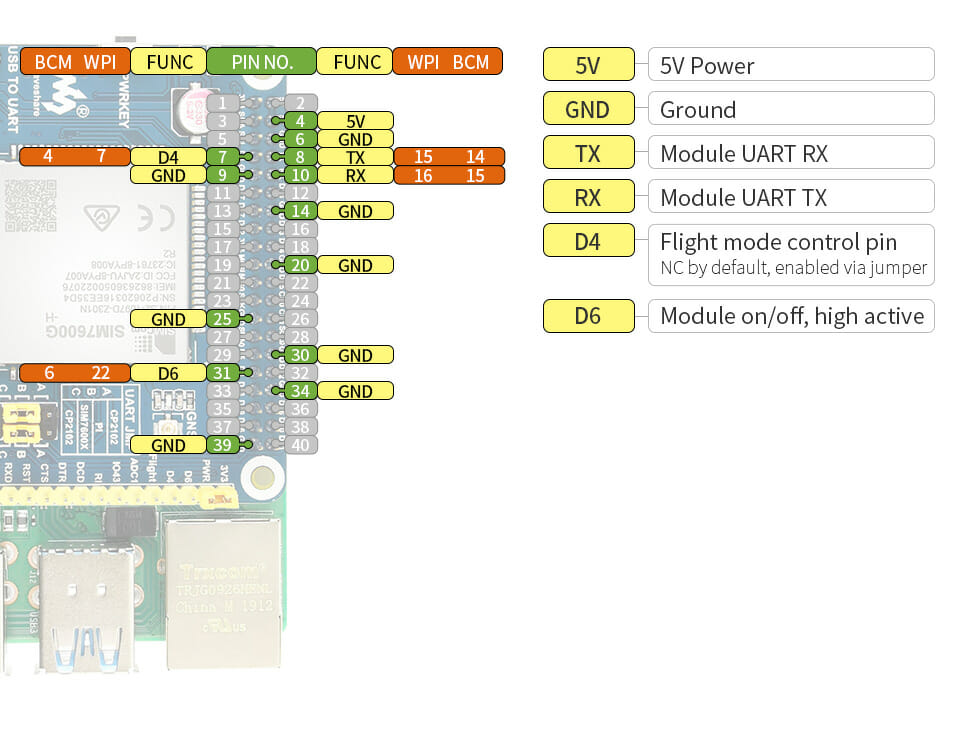Screen dimensions: 960x729
Task: Click gray pin number 2
Action: 301,103
